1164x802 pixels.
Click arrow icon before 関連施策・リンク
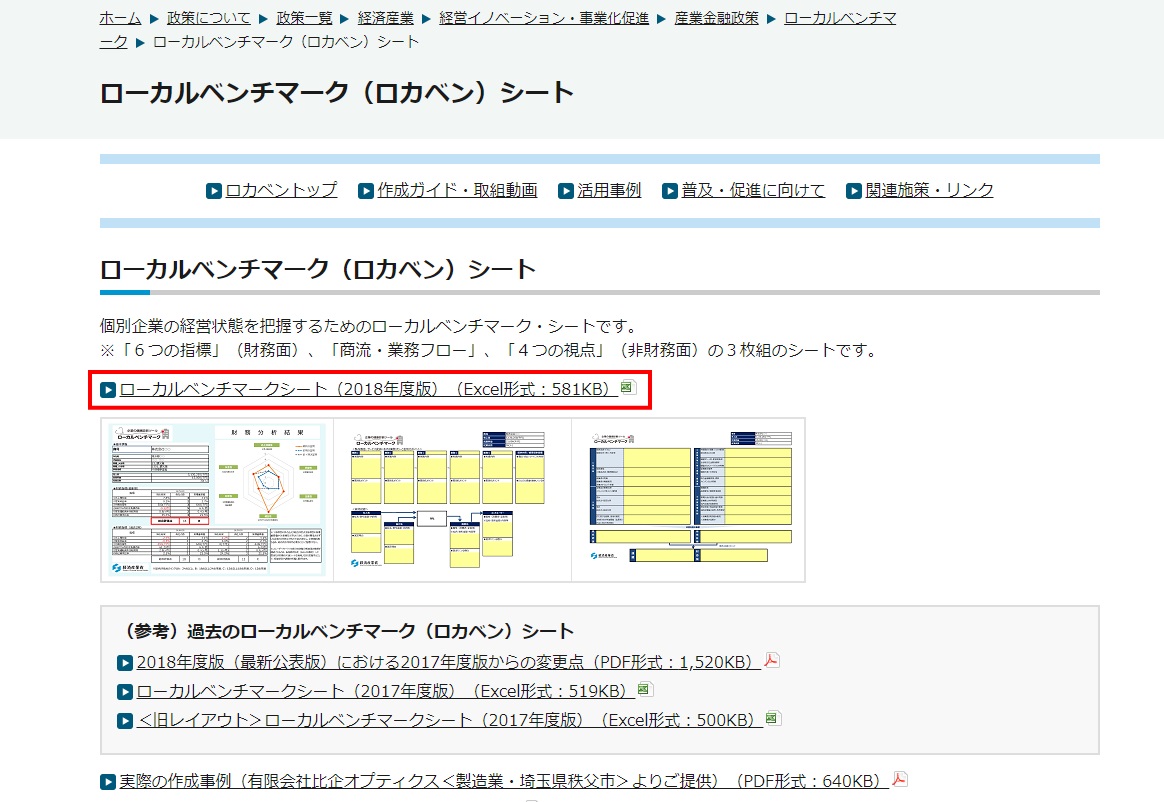[853, 191]
